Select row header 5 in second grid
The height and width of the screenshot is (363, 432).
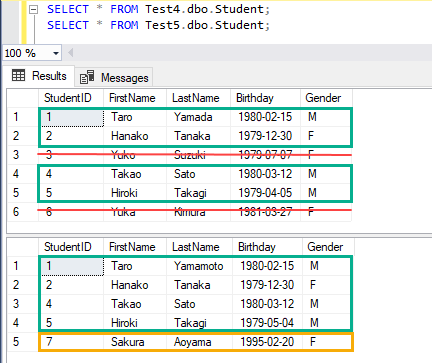23,342
